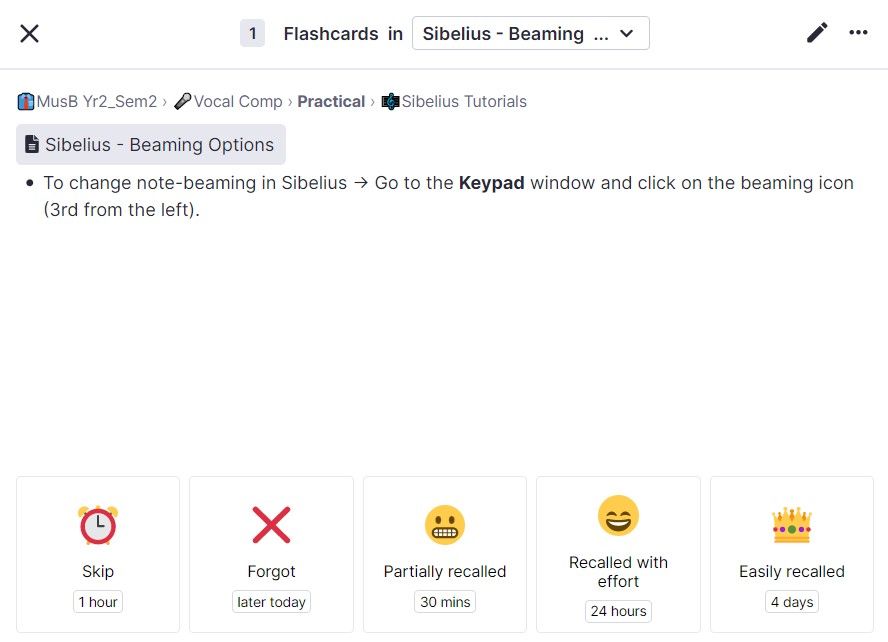The height and width of the screenshot is (642, 888).
Task: Close the flashcard review with X icon
Action: (30, 33)
